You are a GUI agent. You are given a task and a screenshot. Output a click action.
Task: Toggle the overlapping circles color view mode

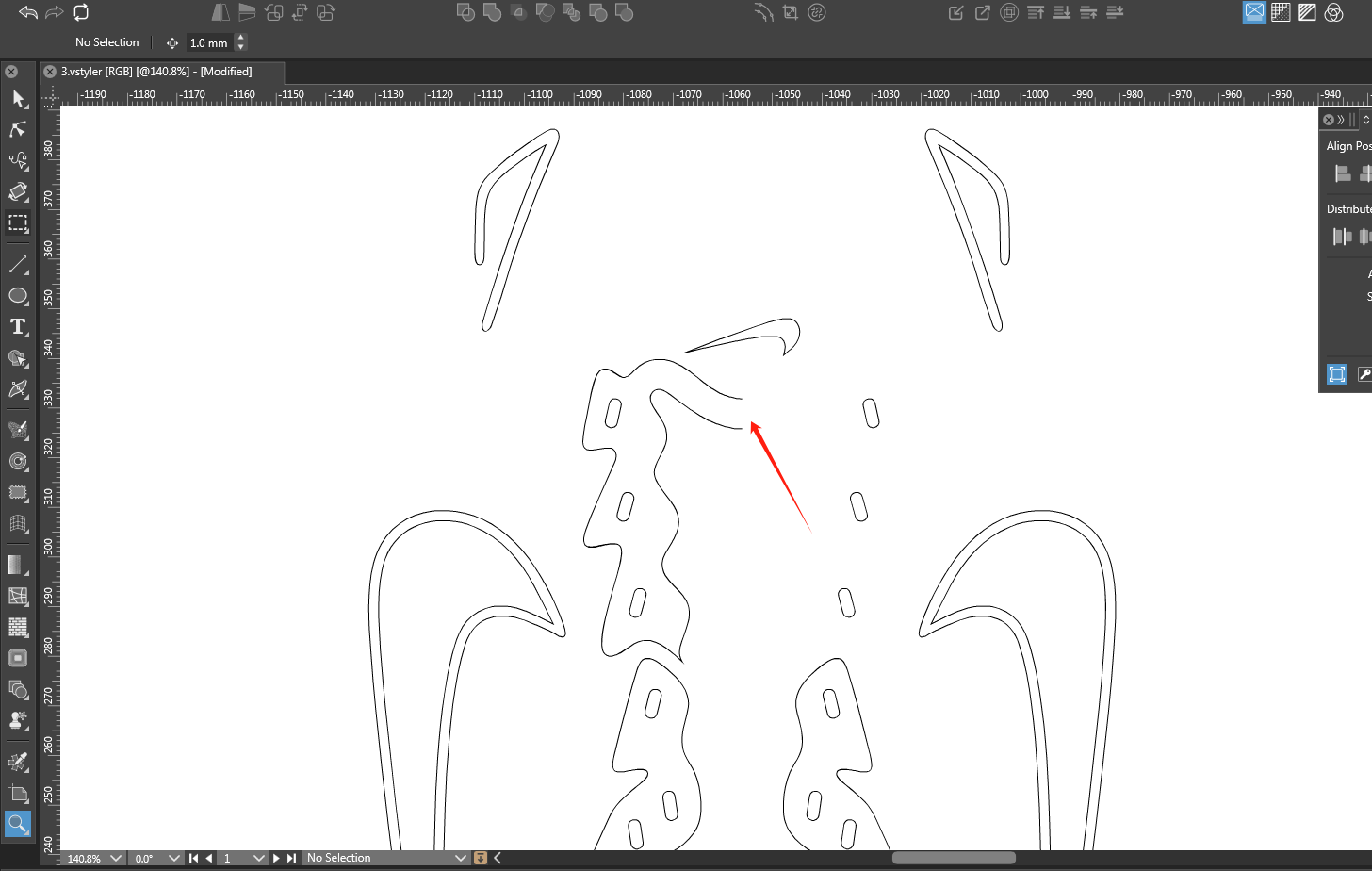[x=1333, y=12]
